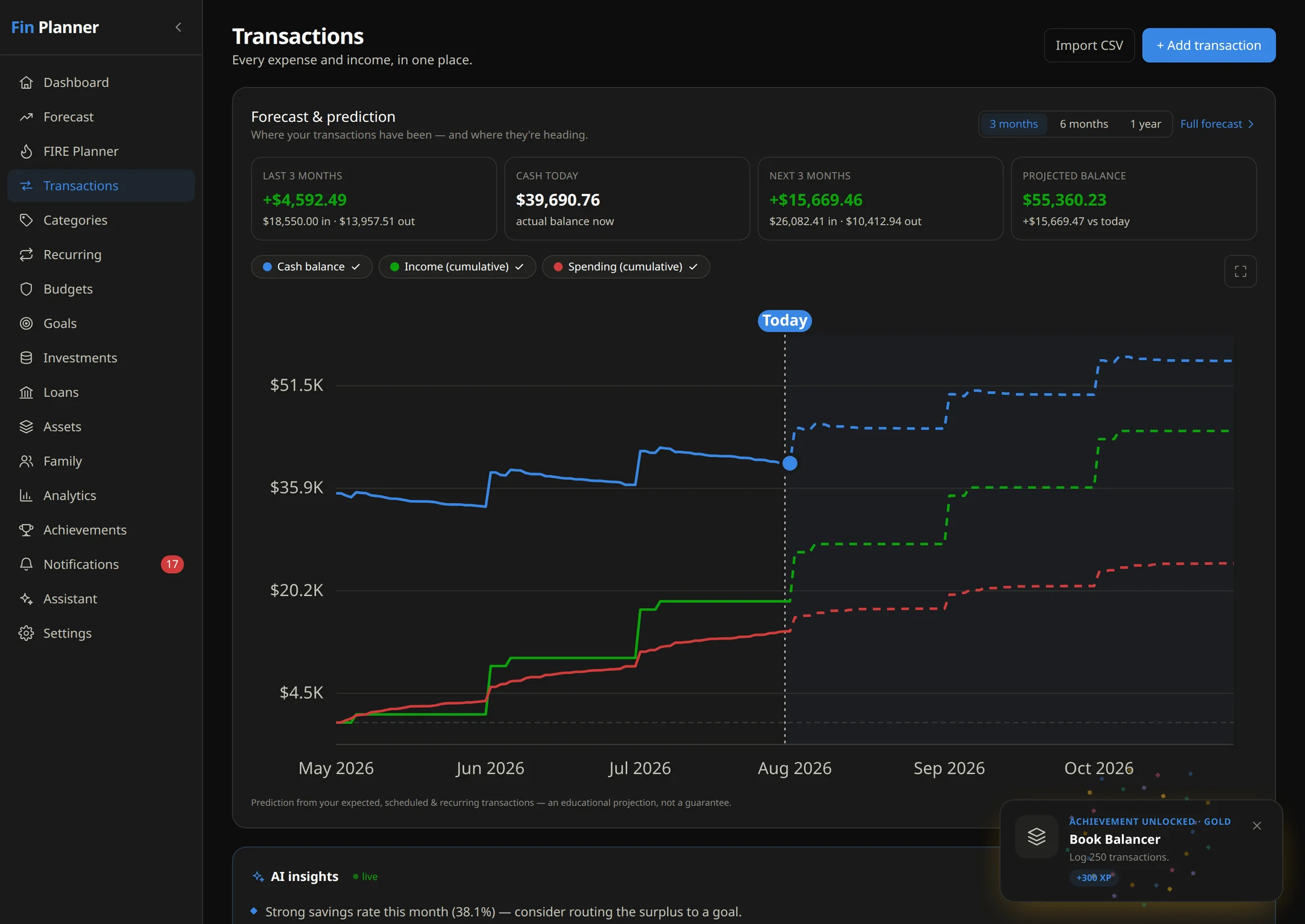Click the Goals target icon

(26, 324)
